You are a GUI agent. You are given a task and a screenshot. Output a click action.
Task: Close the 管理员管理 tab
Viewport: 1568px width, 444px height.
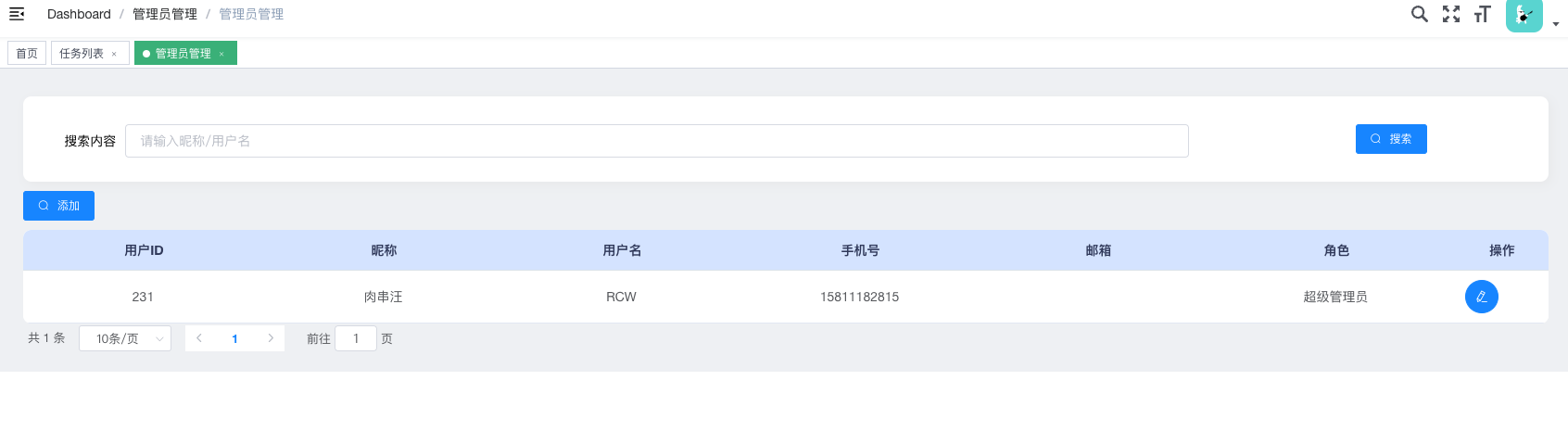click(221, 54)
